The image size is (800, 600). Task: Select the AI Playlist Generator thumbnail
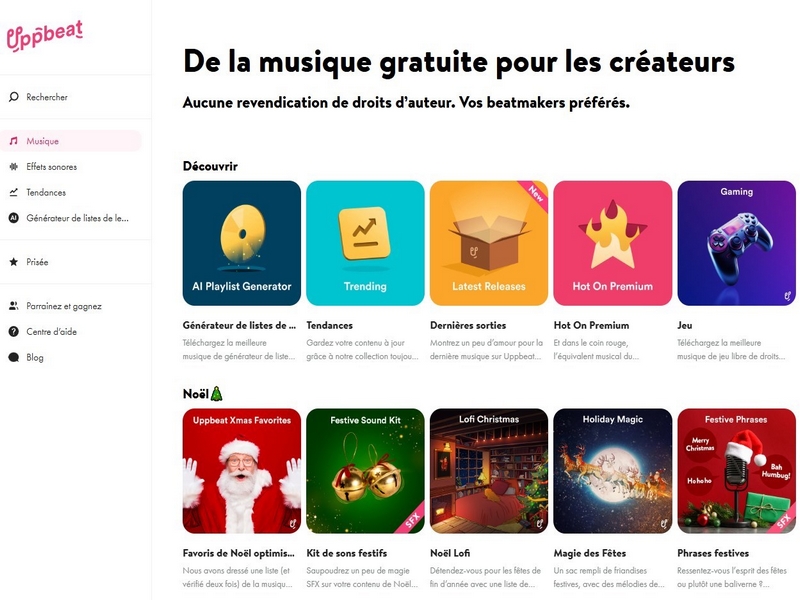tap(242, 243)
